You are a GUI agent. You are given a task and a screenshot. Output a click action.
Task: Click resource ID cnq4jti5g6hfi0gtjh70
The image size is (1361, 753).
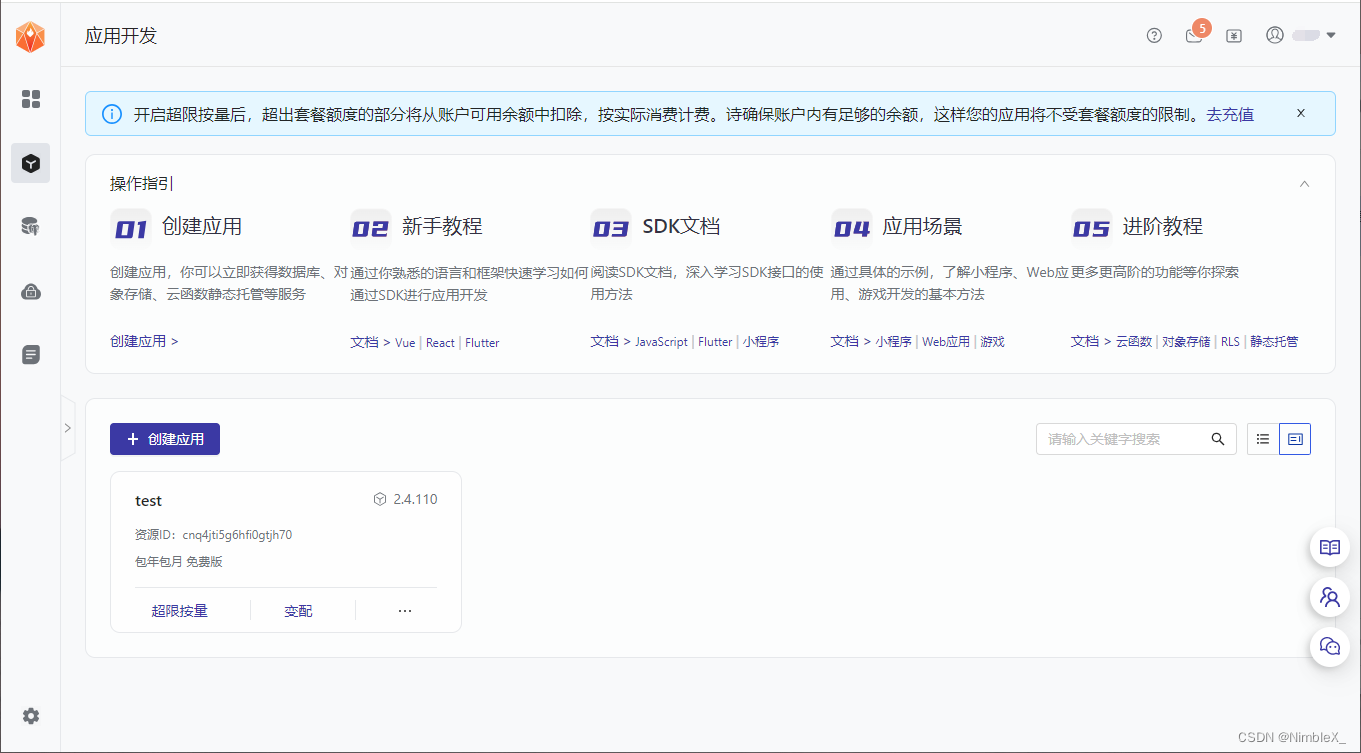click(237, 535)
